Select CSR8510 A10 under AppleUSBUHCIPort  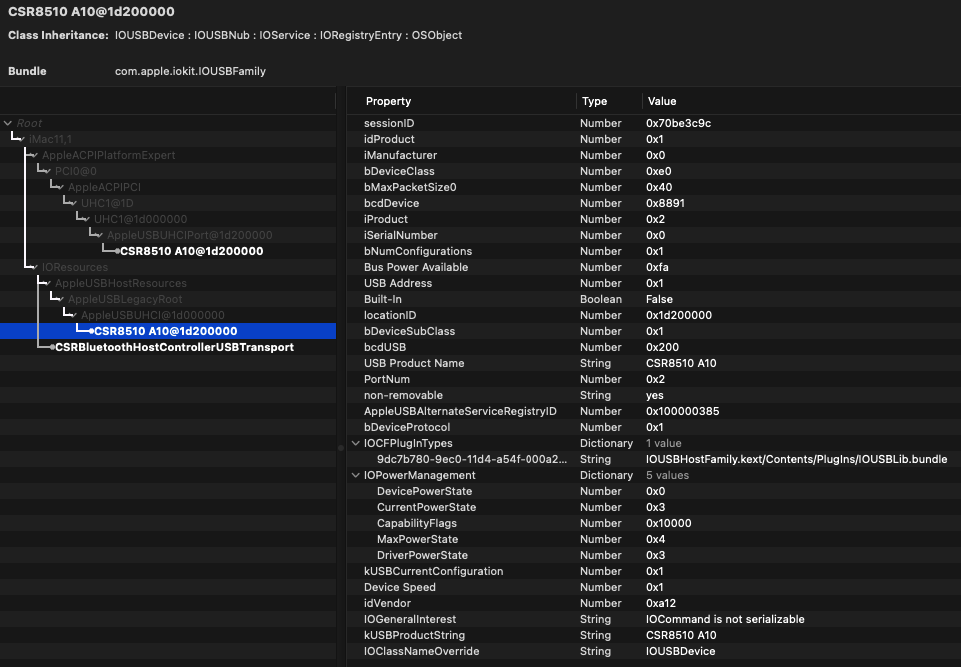tap(191, 251)
